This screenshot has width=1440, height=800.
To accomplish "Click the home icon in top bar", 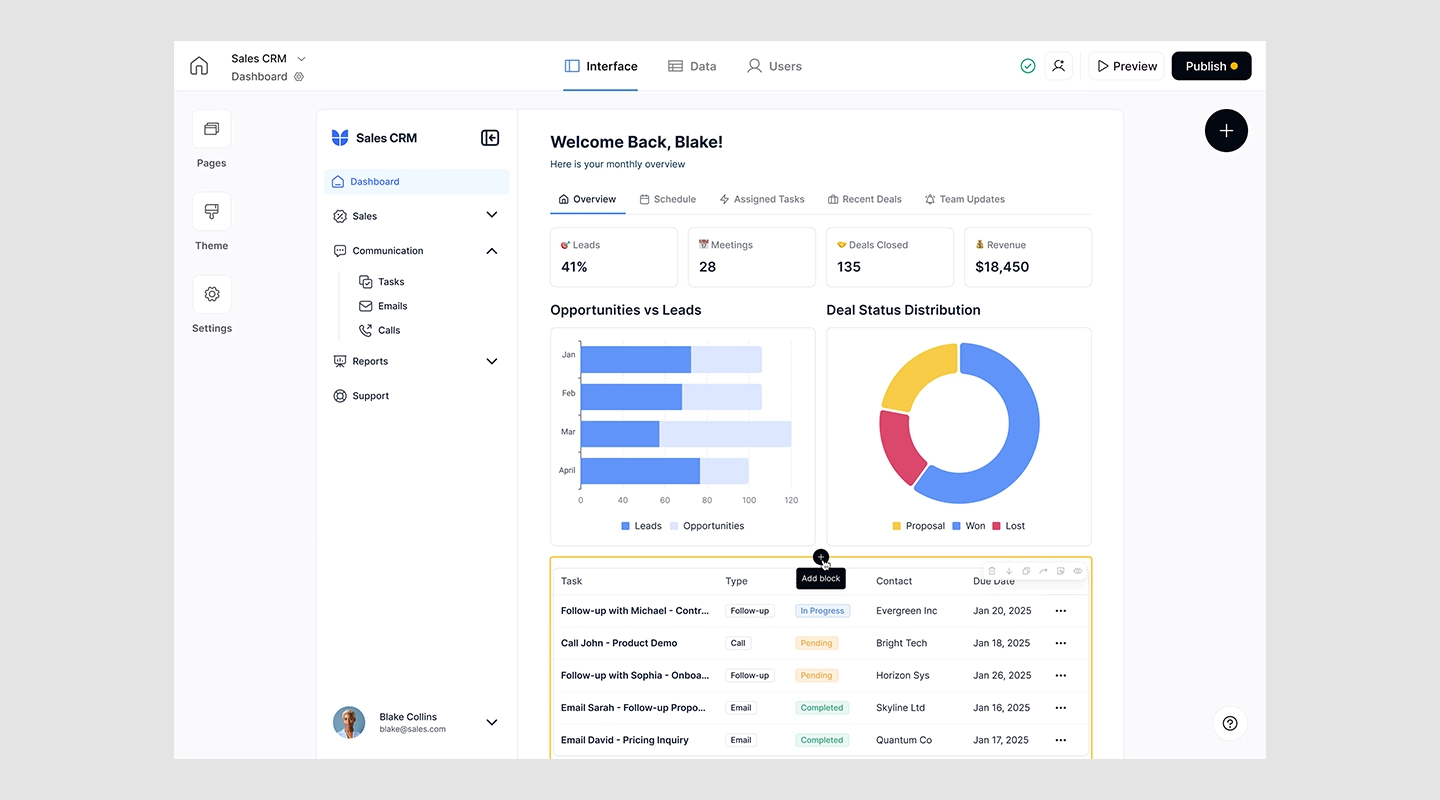I will 199,66.
